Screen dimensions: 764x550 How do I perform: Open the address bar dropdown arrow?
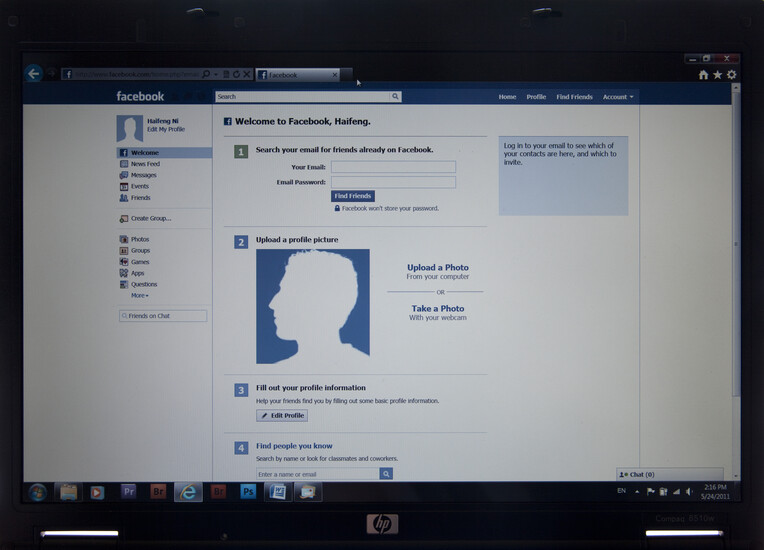[216, 75]
